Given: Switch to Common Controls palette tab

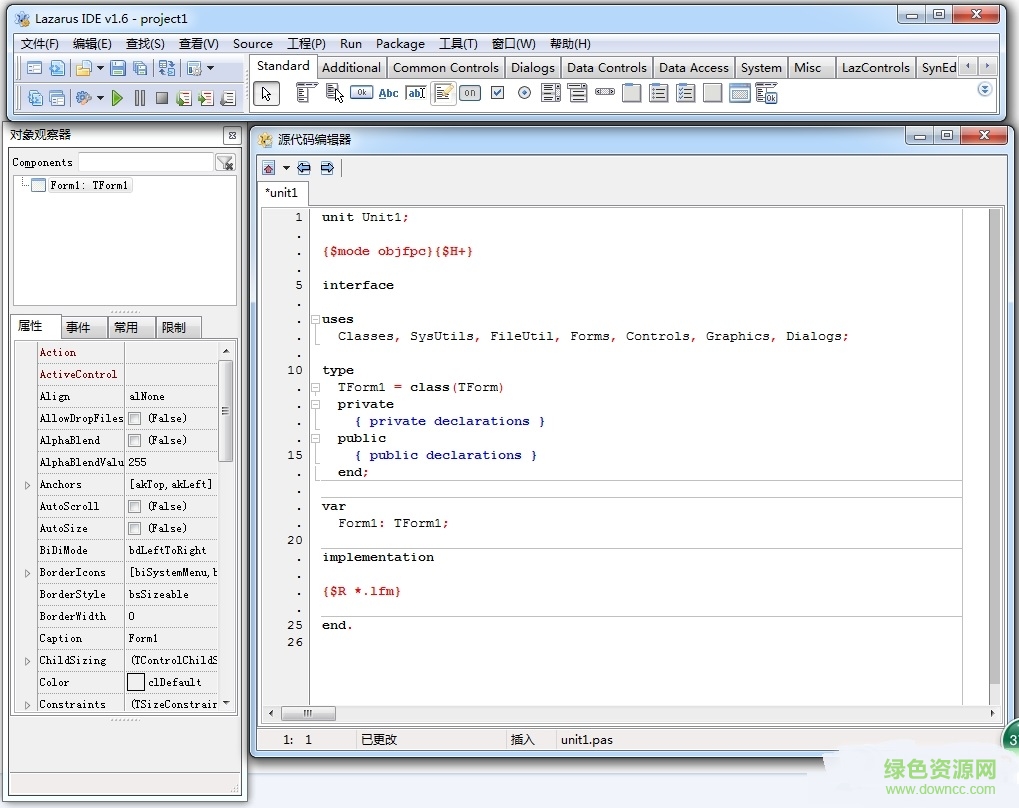Looking at the screenshot, I should (445, 68).
